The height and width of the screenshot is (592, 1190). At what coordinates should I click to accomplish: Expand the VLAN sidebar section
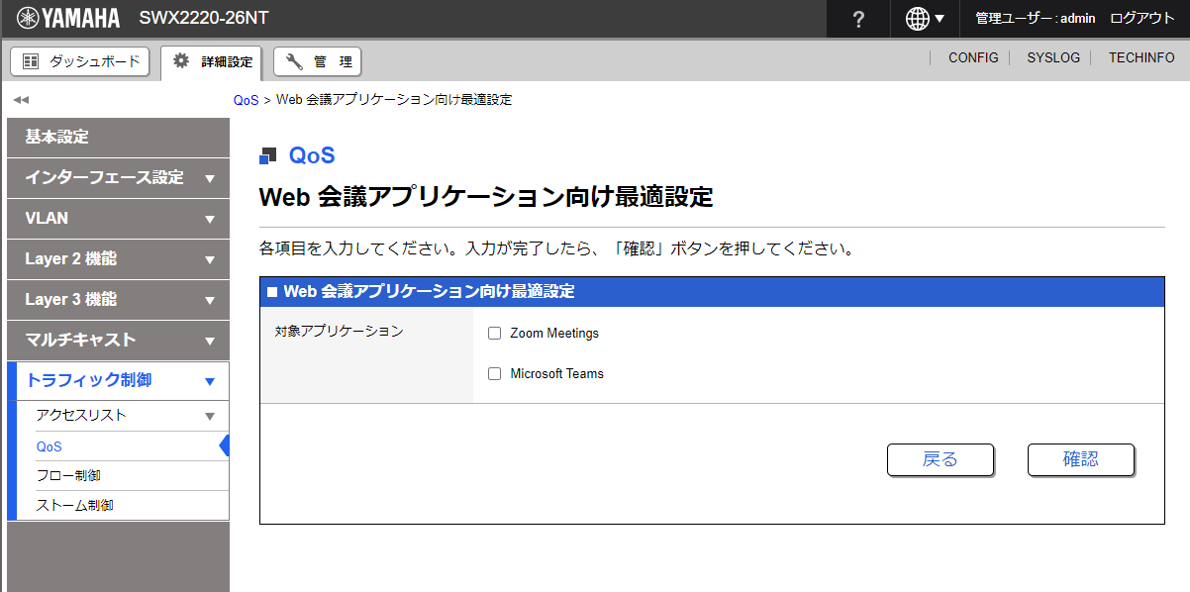pyautogui.click(x=118, y=218)
